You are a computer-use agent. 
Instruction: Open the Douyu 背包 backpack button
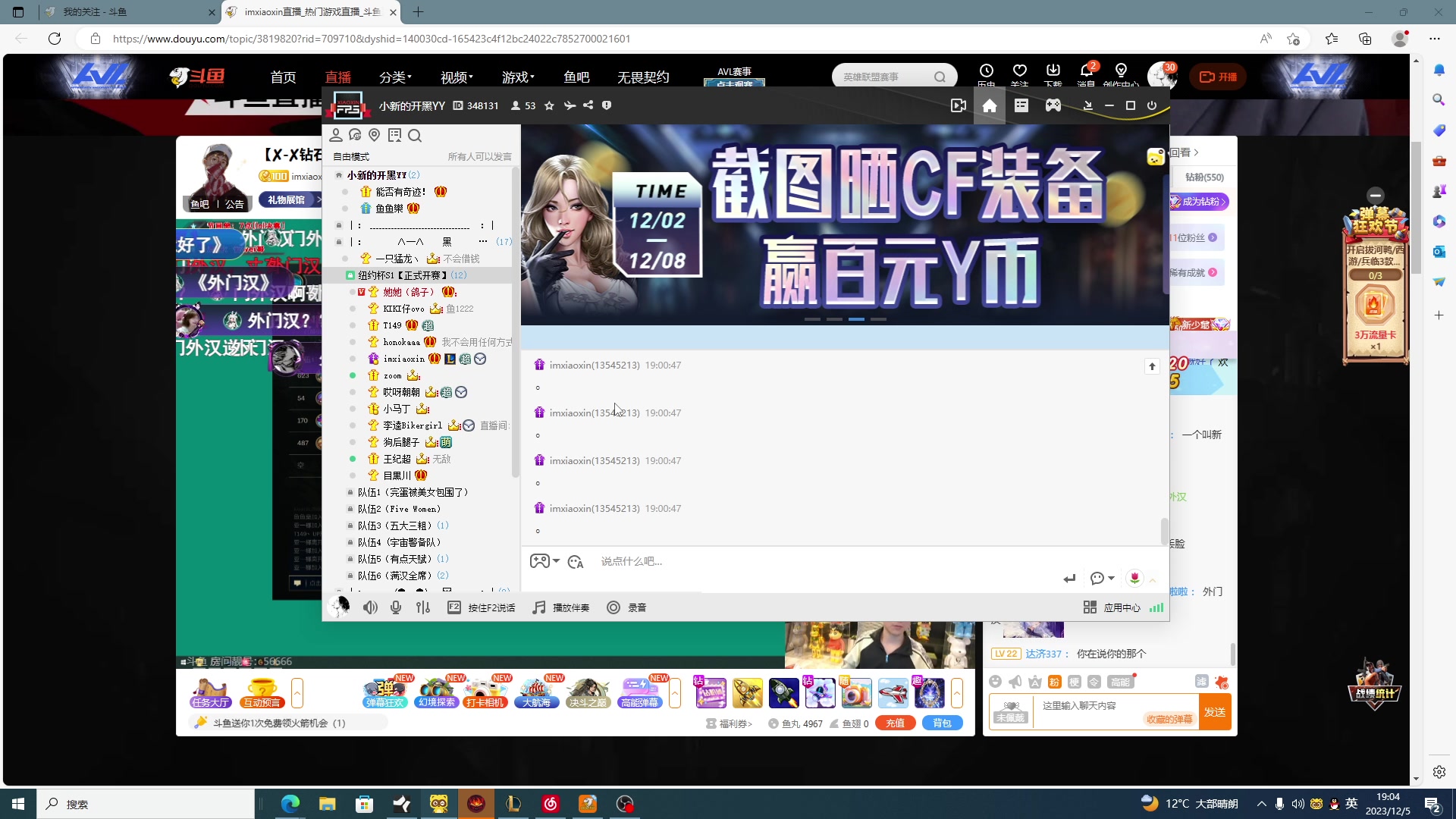(942, 723)
